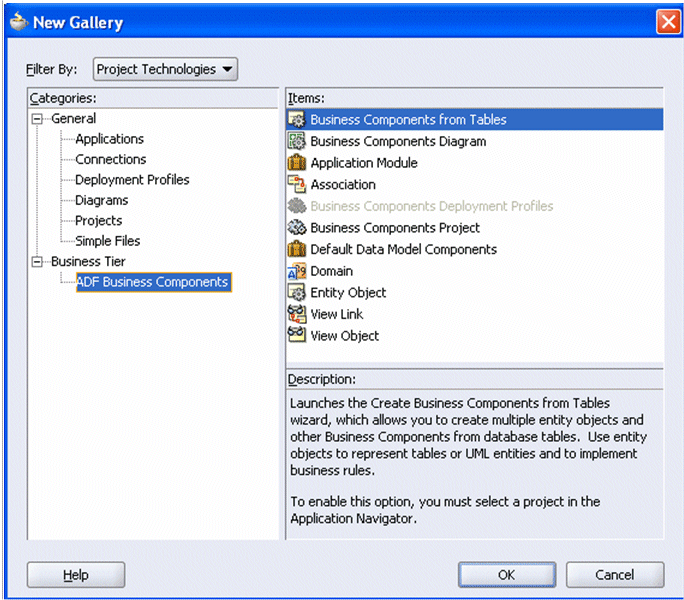Select Applications in the Categories tree
The width and height of the screenshot is (684, 600).
(109, 139)
